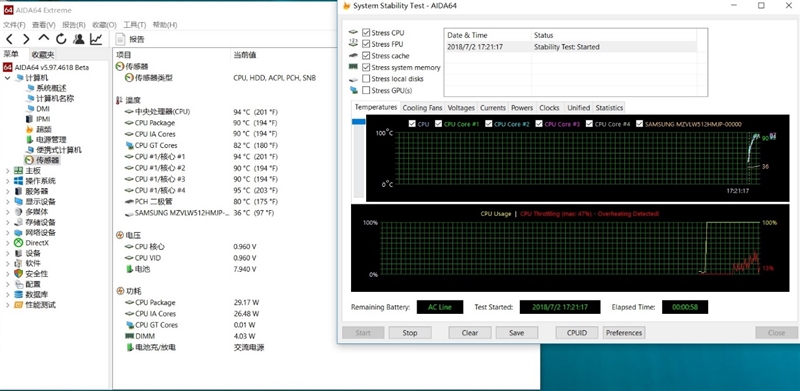The height and width of the screenshot is (391, 800).
Task: Open the 工具(T) menu
Action: coord(135,25)
